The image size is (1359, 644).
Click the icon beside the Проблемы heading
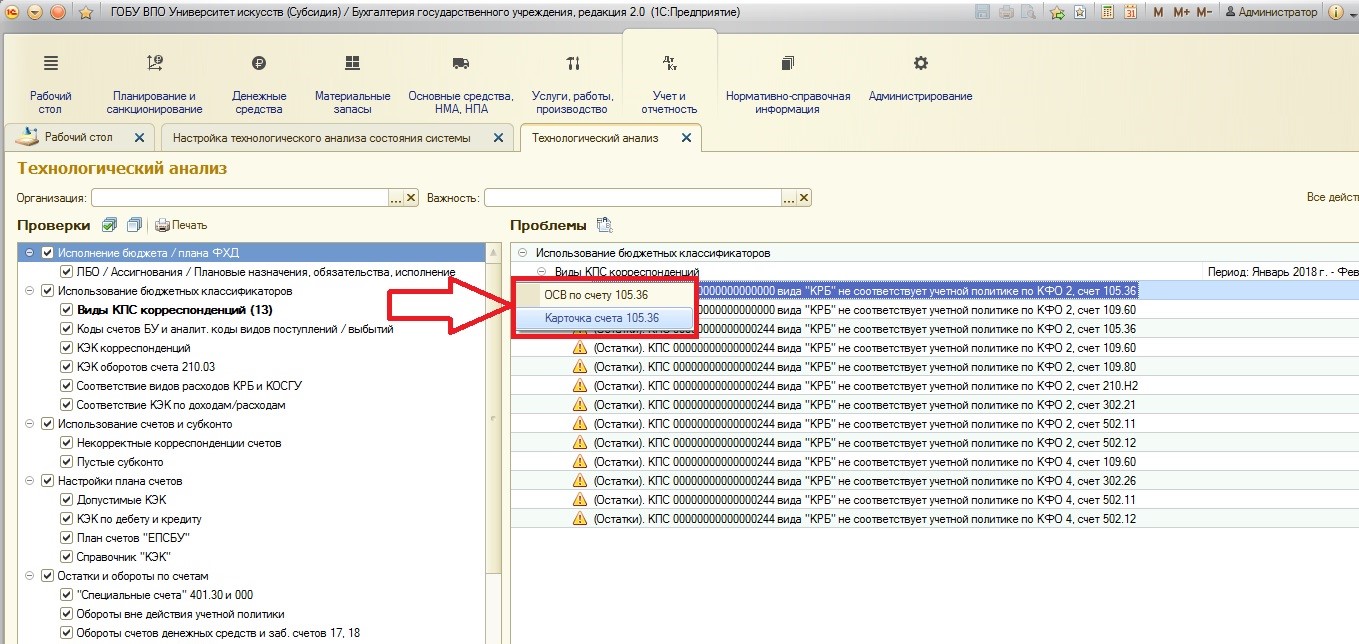tap(604, 225)
